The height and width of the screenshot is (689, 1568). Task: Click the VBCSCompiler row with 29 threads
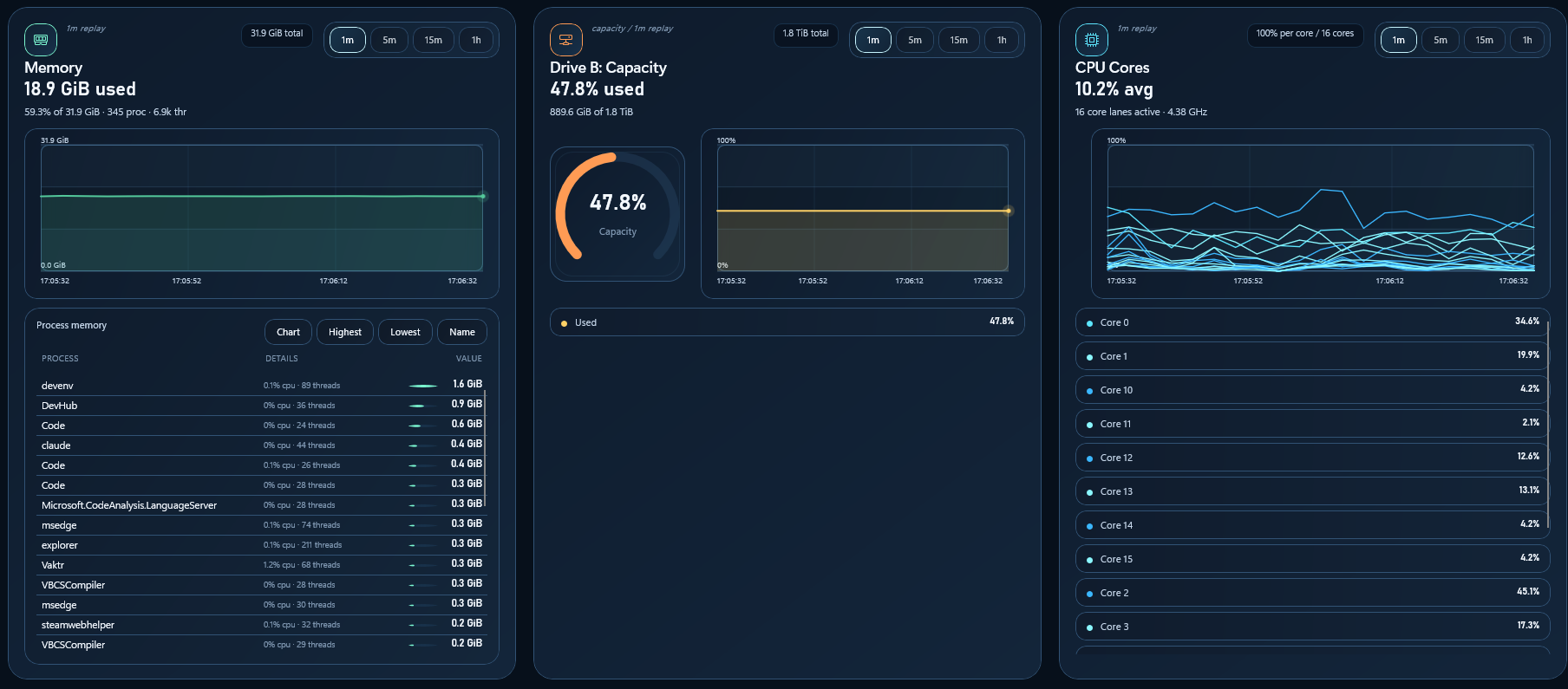(262, 644)
